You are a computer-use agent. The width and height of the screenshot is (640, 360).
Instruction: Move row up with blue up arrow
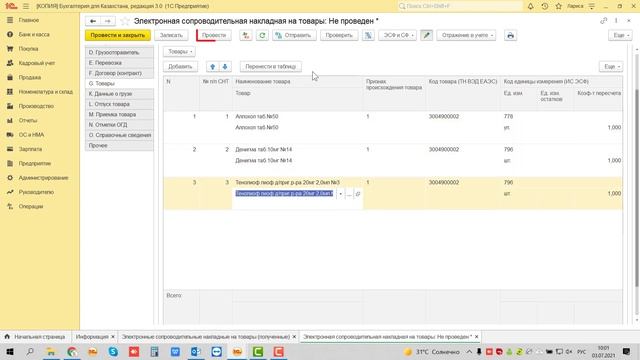[213, 67]
